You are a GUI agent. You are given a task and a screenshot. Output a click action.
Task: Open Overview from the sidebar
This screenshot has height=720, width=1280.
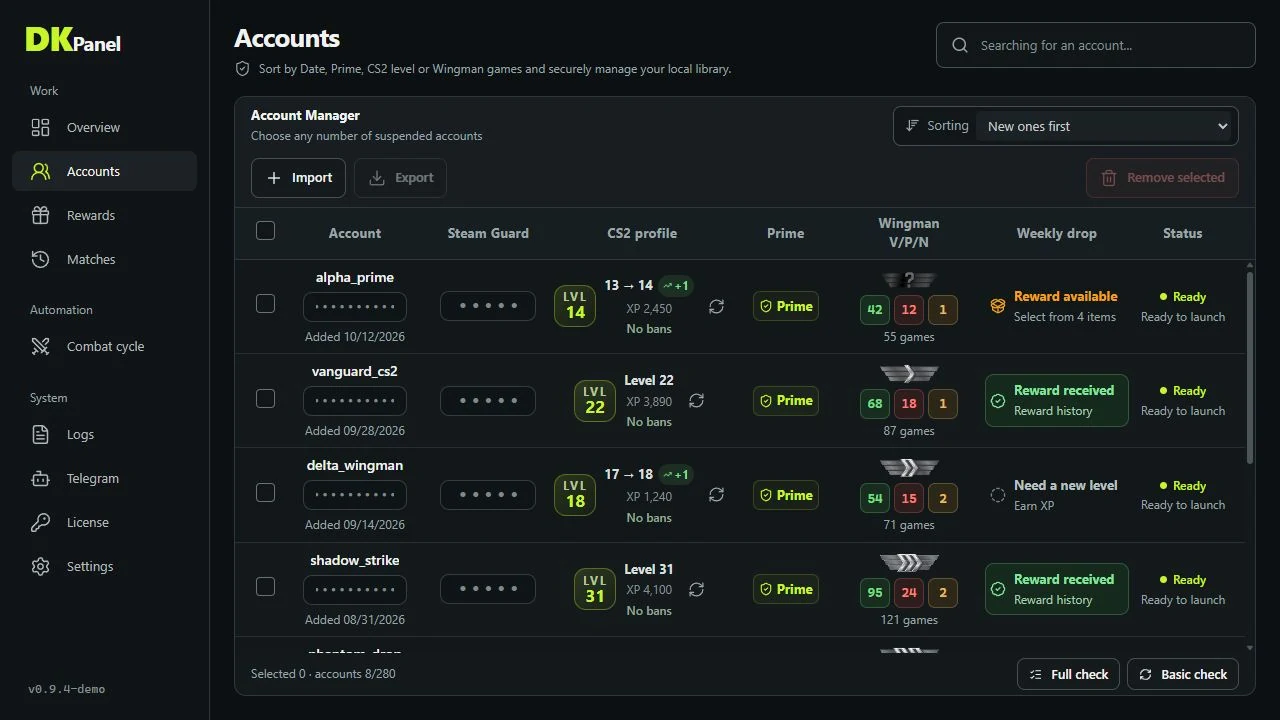coord(104,127)
